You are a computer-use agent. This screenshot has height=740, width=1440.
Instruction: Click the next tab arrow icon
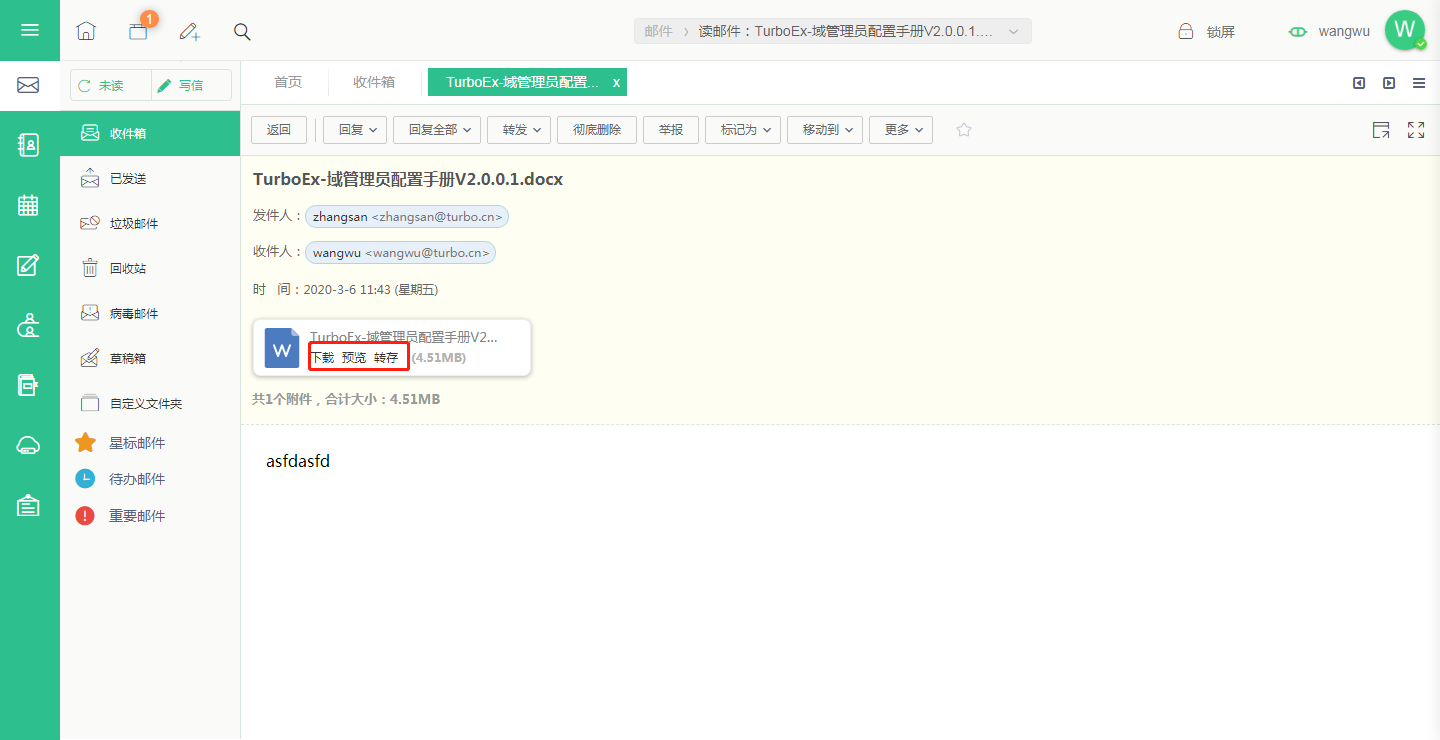click(1389, 83)
